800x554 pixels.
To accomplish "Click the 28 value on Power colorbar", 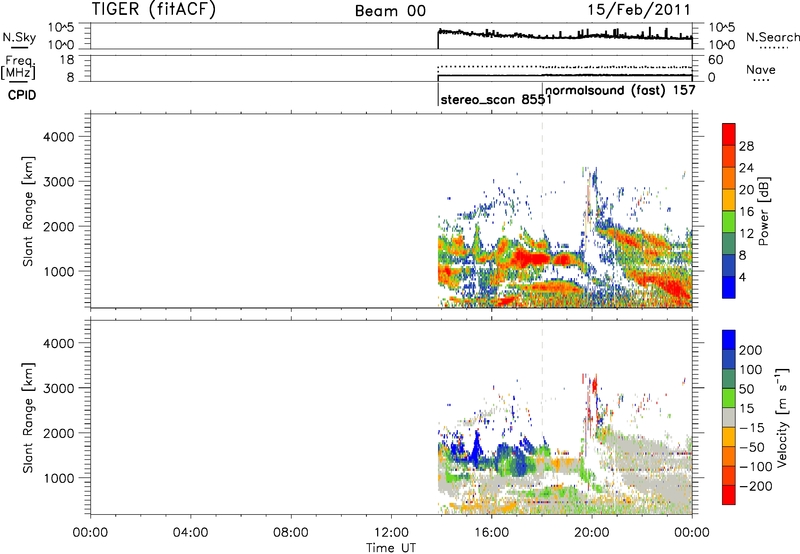I will [746, 146].
